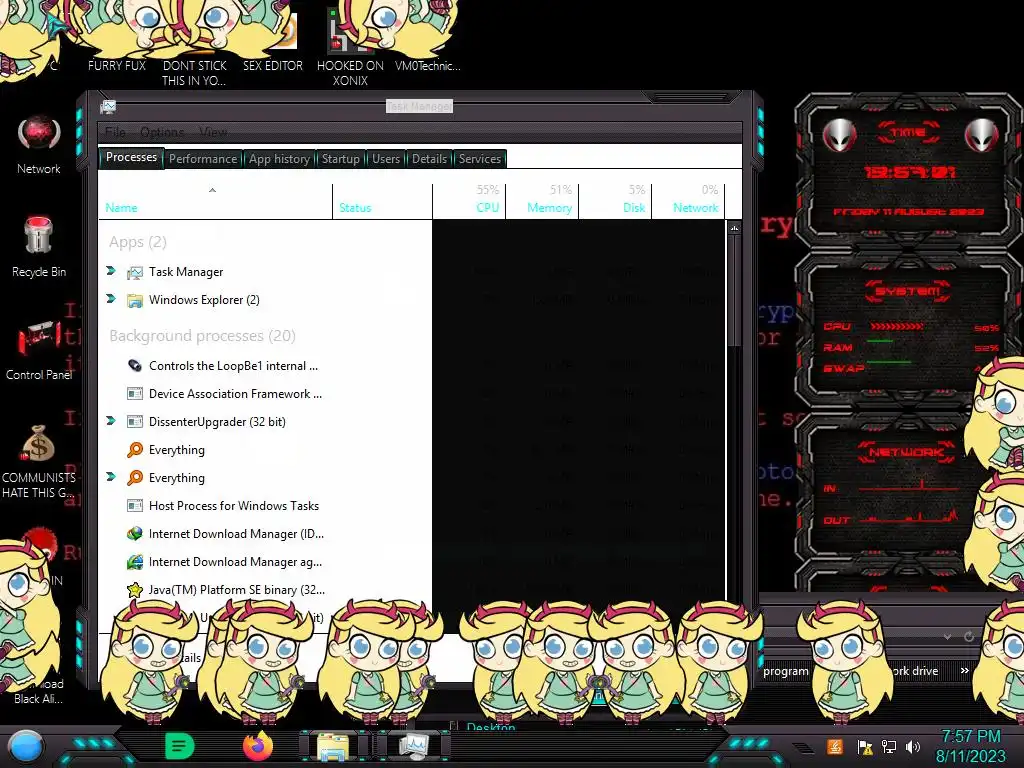Sort processes by the Disk column
The height and width of the screenshot is (768, 1024).
[x=615, y=201]
